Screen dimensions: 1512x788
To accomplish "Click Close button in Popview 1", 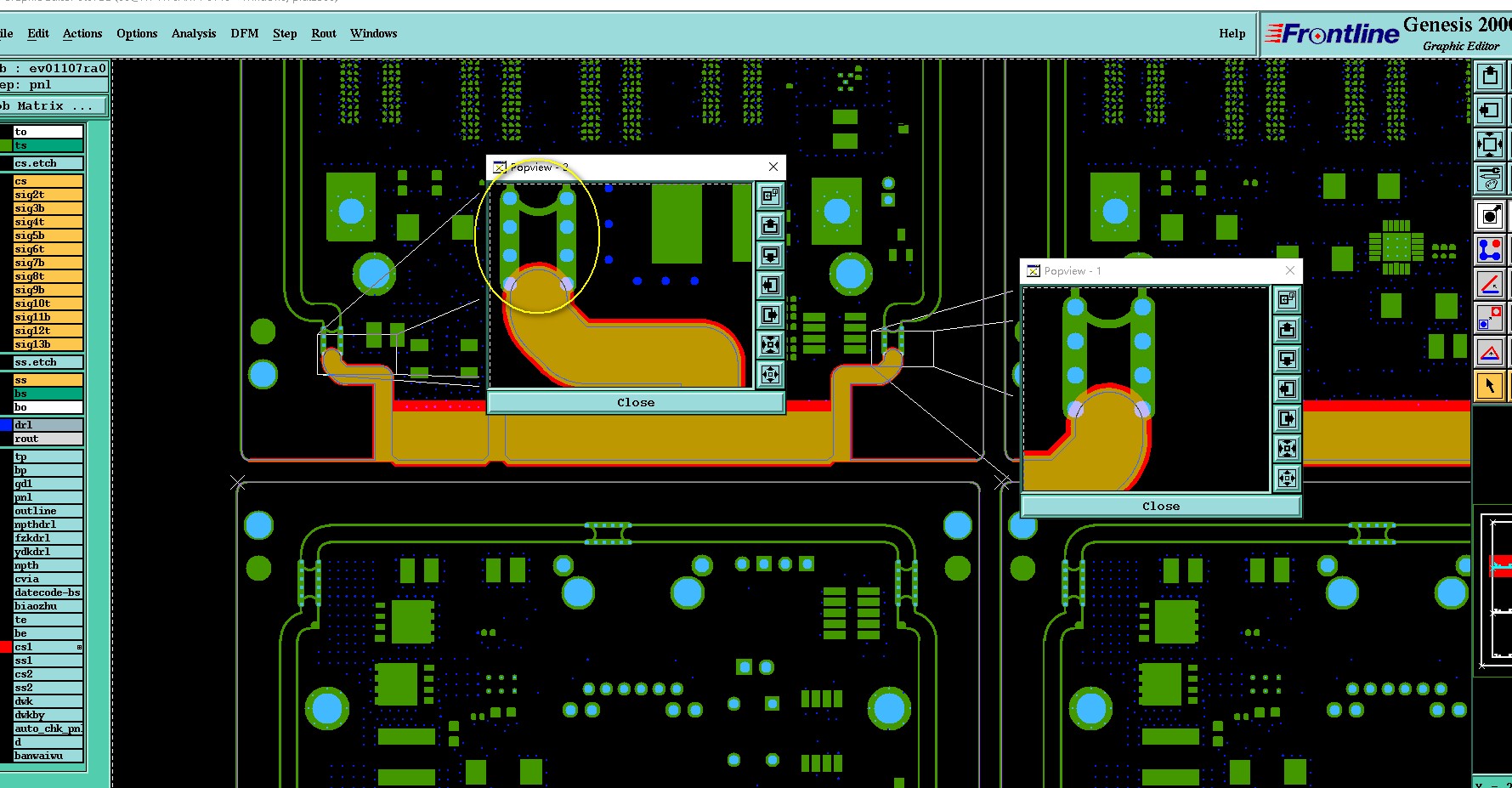I will (1161, 506).
